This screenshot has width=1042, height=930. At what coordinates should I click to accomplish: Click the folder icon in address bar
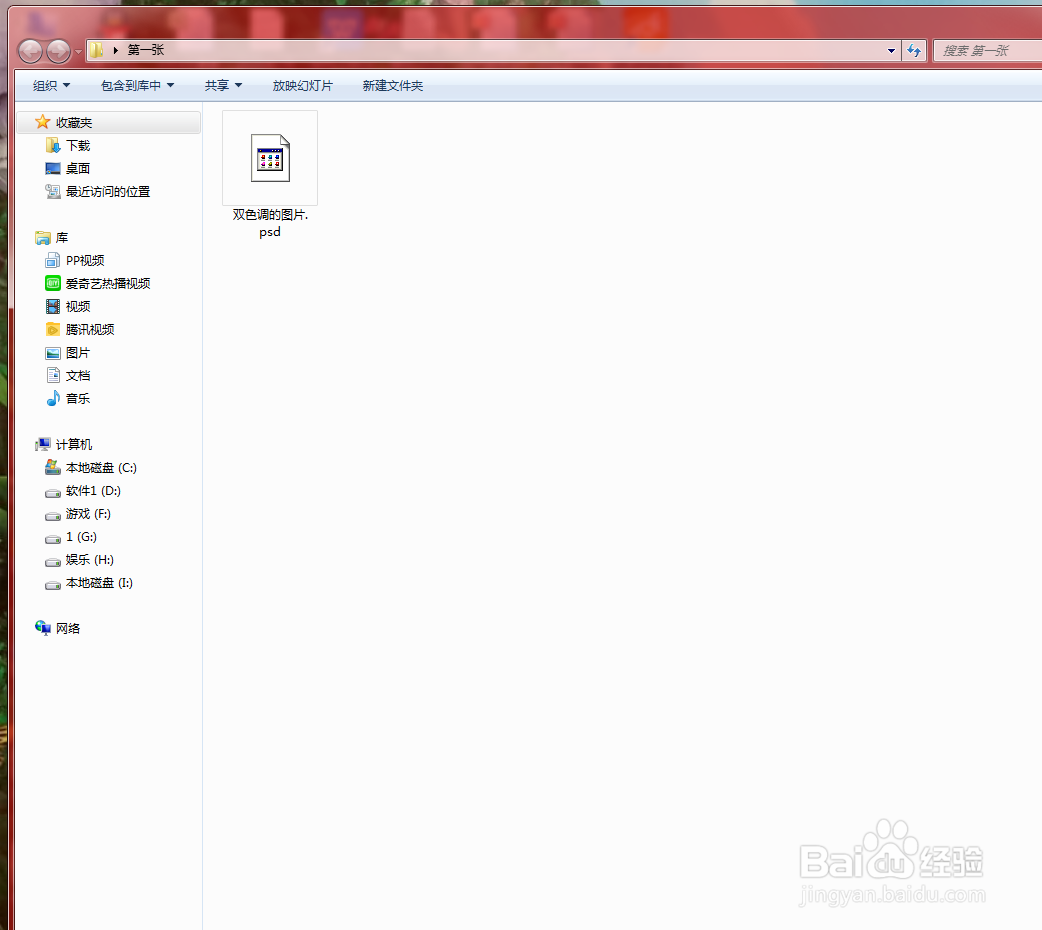coord(96,50)
